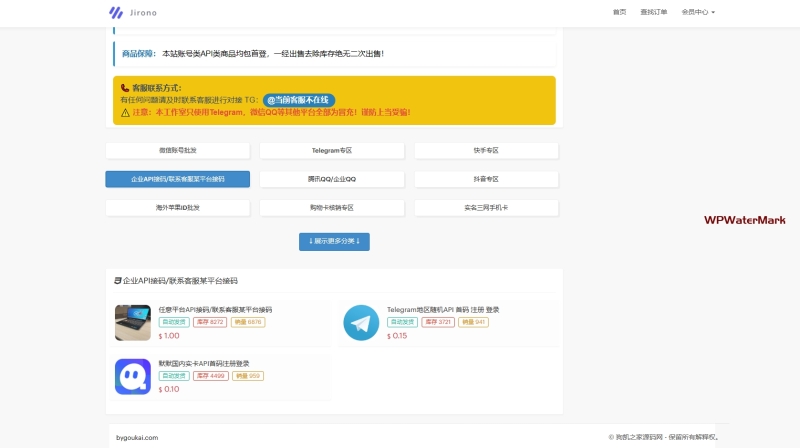Click the 库存 3721 stock badge
Screen dimensions: 800x448
coord(438,322)
